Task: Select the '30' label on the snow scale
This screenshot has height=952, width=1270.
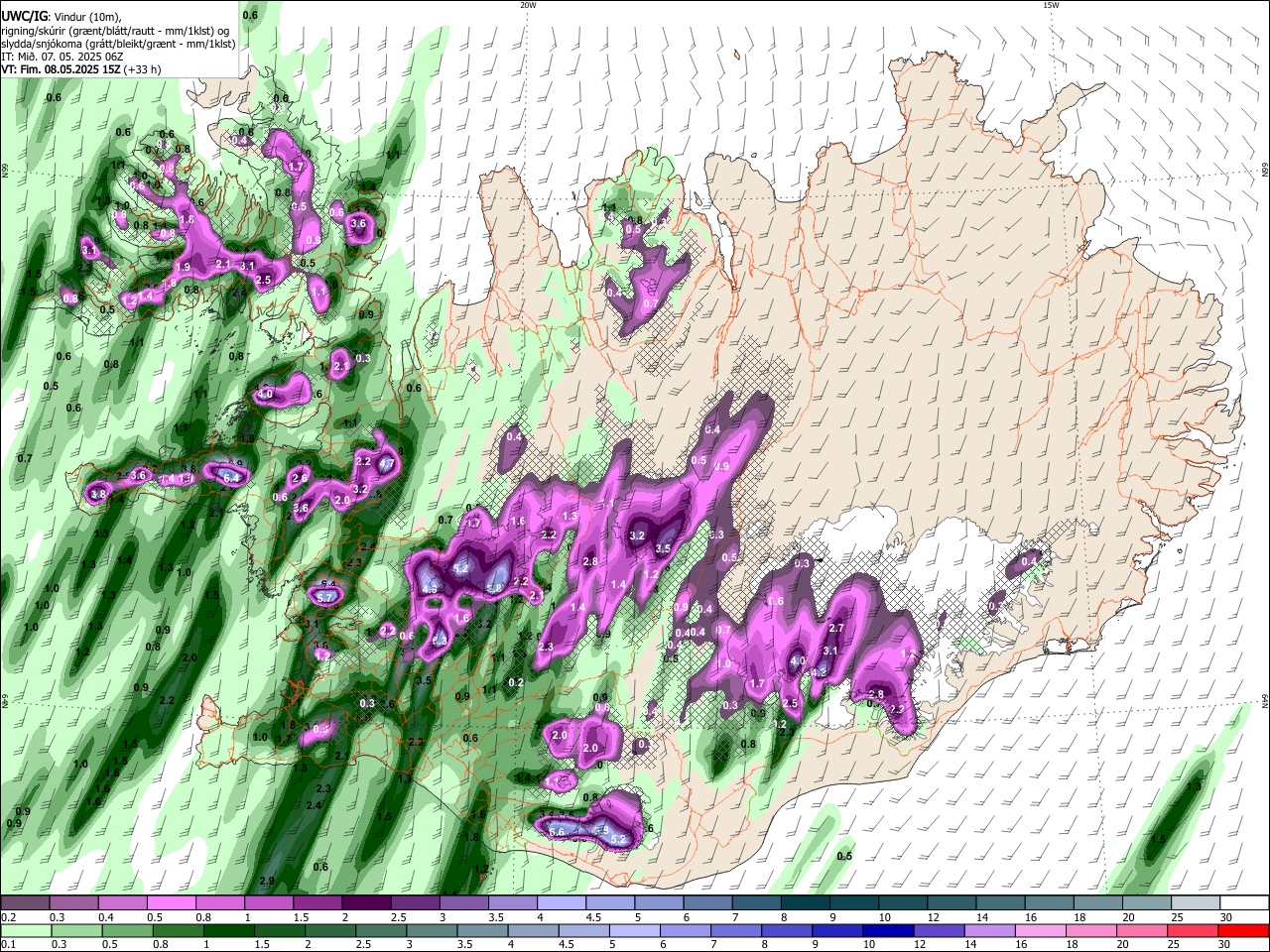Action: pyautogui.click(x=1225, y=917)
